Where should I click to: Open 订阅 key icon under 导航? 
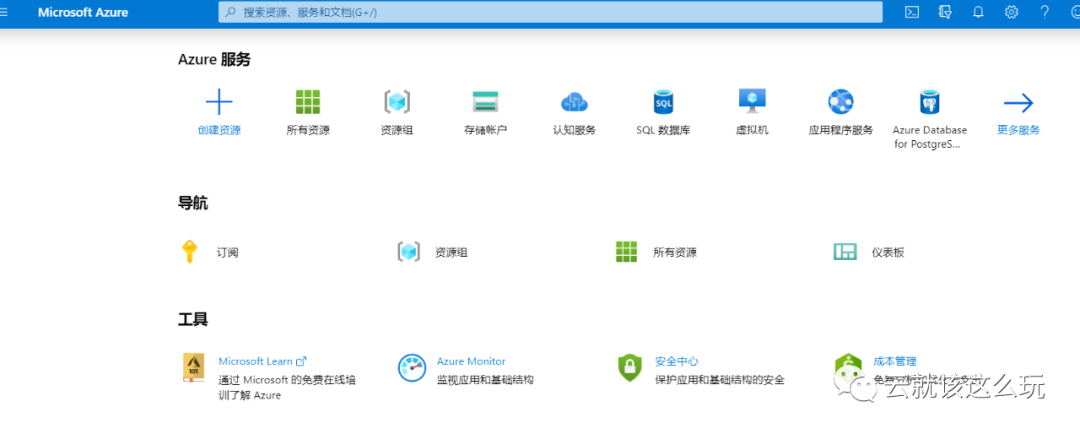point(189,251)
